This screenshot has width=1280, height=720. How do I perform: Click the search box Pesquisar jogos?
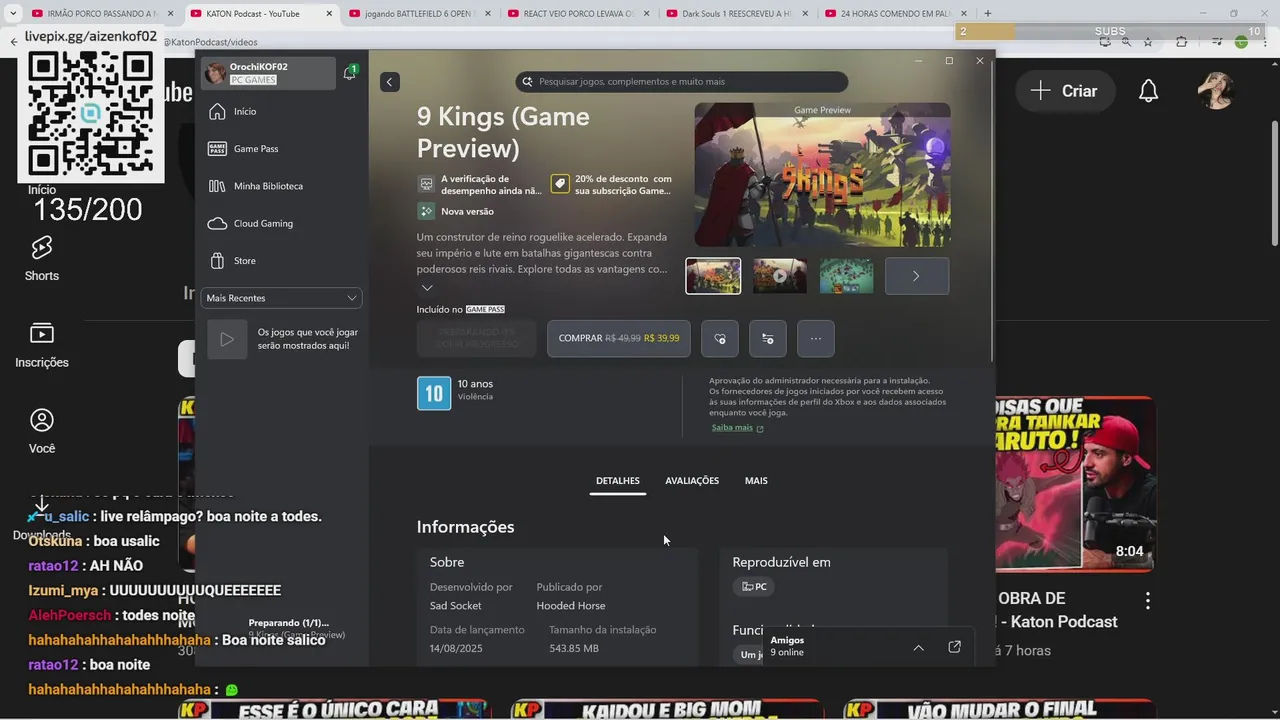pos(682,82)
